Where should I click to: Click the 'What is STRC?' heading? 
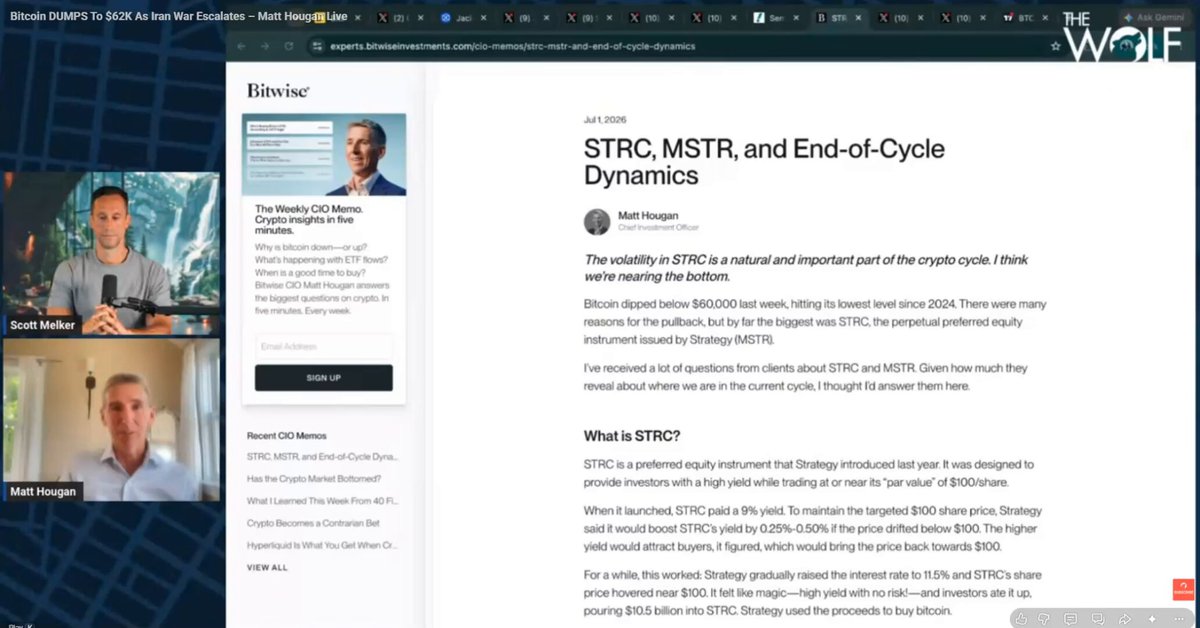point(632,436)
